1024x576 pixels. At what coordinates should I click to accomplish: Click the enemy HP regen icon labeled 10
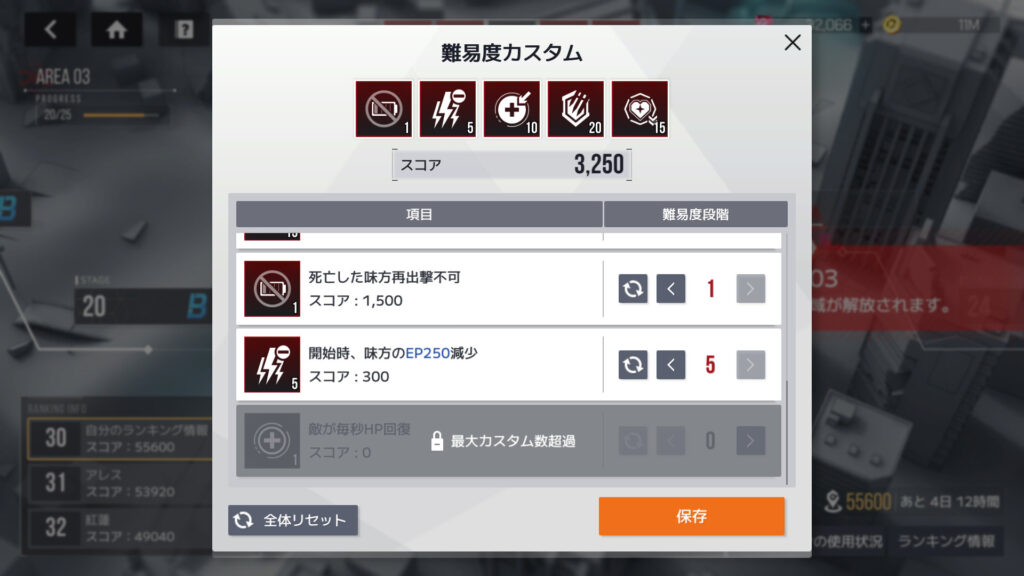512,109
